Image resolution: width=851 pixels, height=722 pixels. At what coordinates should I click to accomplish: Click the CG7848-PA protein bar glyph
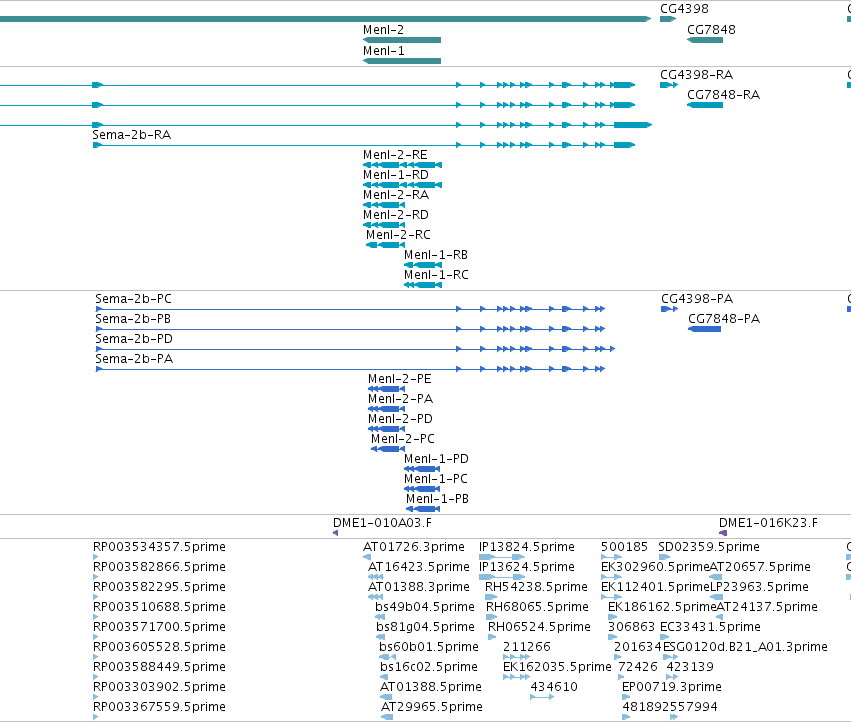(x=704, y=329)
